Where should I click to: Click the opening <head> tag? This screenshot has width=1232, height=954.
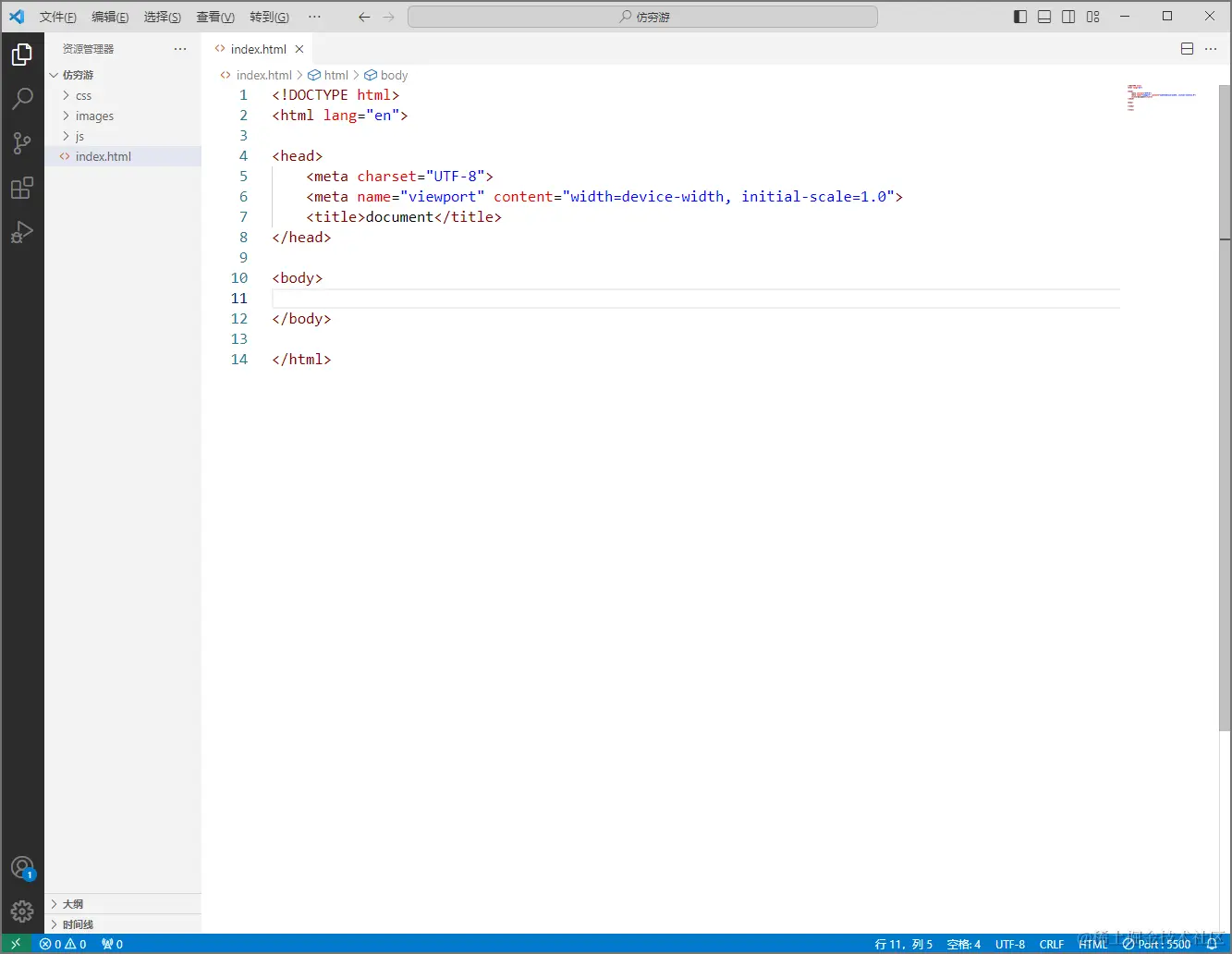pyautogui.click(x=298, y=156)
